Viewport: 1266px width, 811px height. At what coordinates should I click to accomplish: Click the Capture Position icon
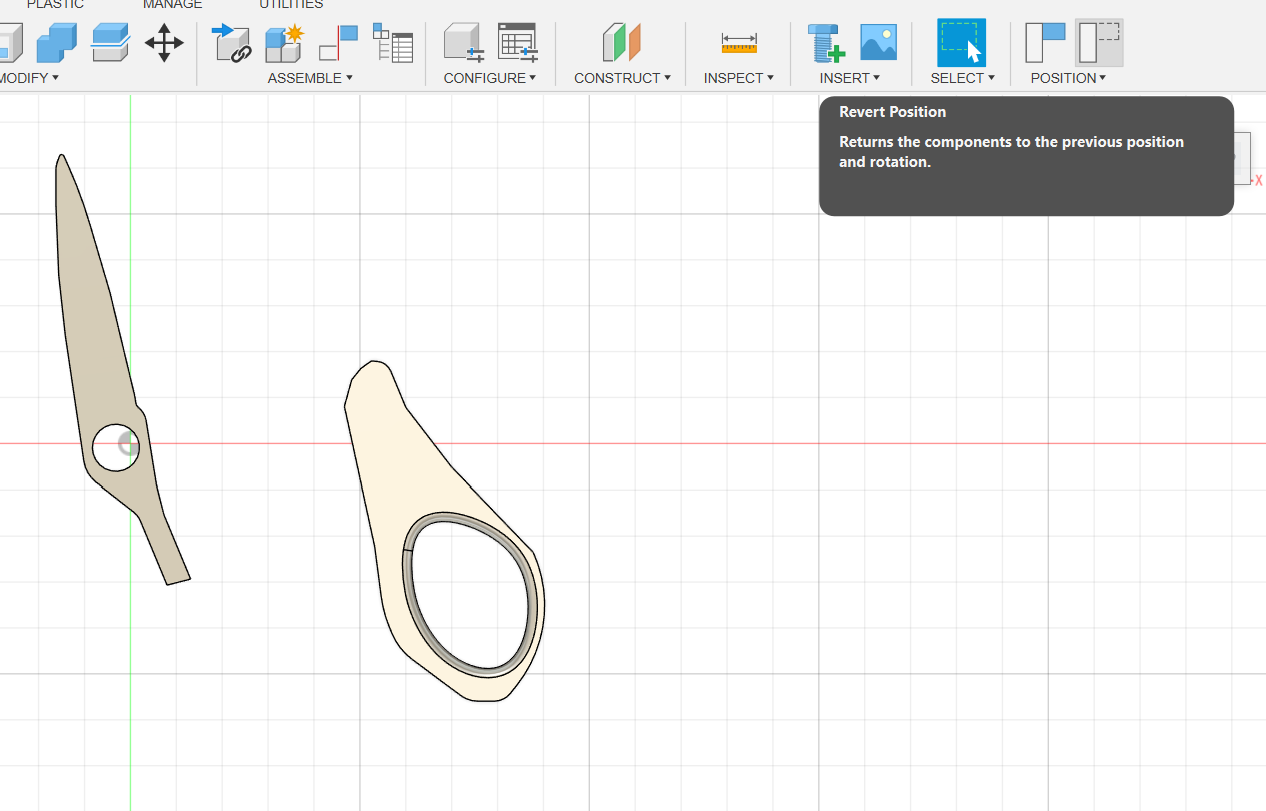1045,43
